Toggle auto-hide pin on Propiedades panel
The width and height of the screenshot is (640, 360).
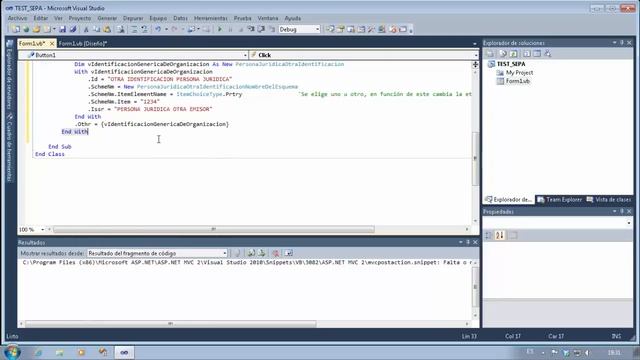coord(622,211)
